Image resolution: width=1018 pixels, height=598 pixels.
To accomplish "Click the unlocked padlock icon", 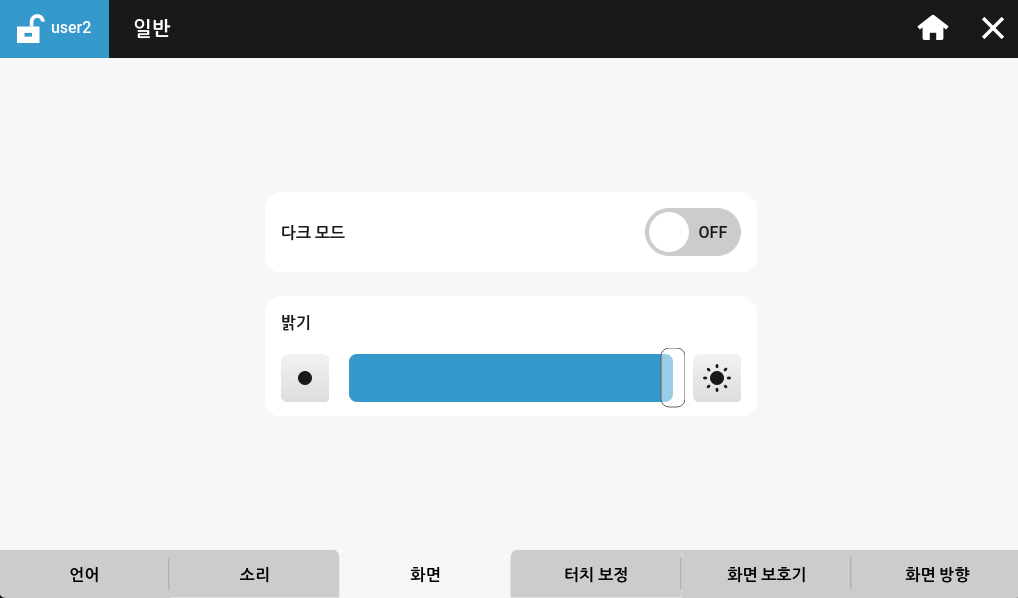I will coord(29,29).
